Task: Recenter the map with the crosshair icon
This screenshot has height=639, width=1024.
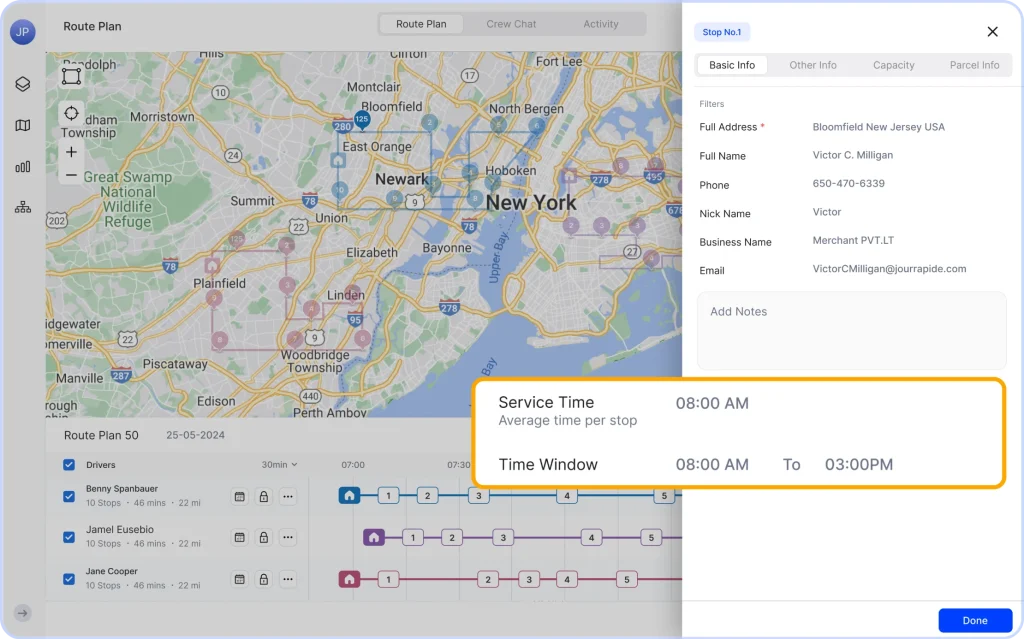Action: pos(71,114)
